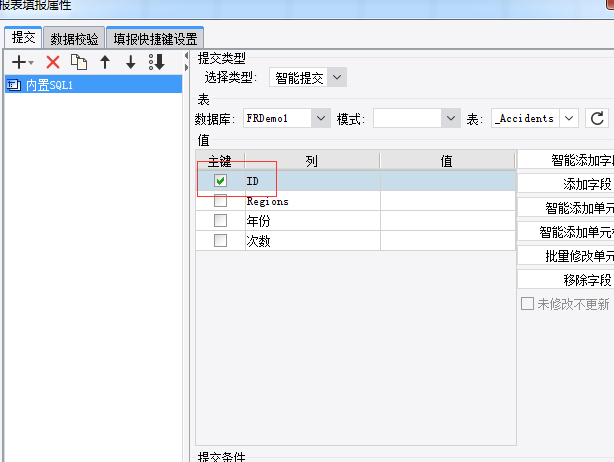
Task: Select the 次数 column cell
Action: coord(312,241)
